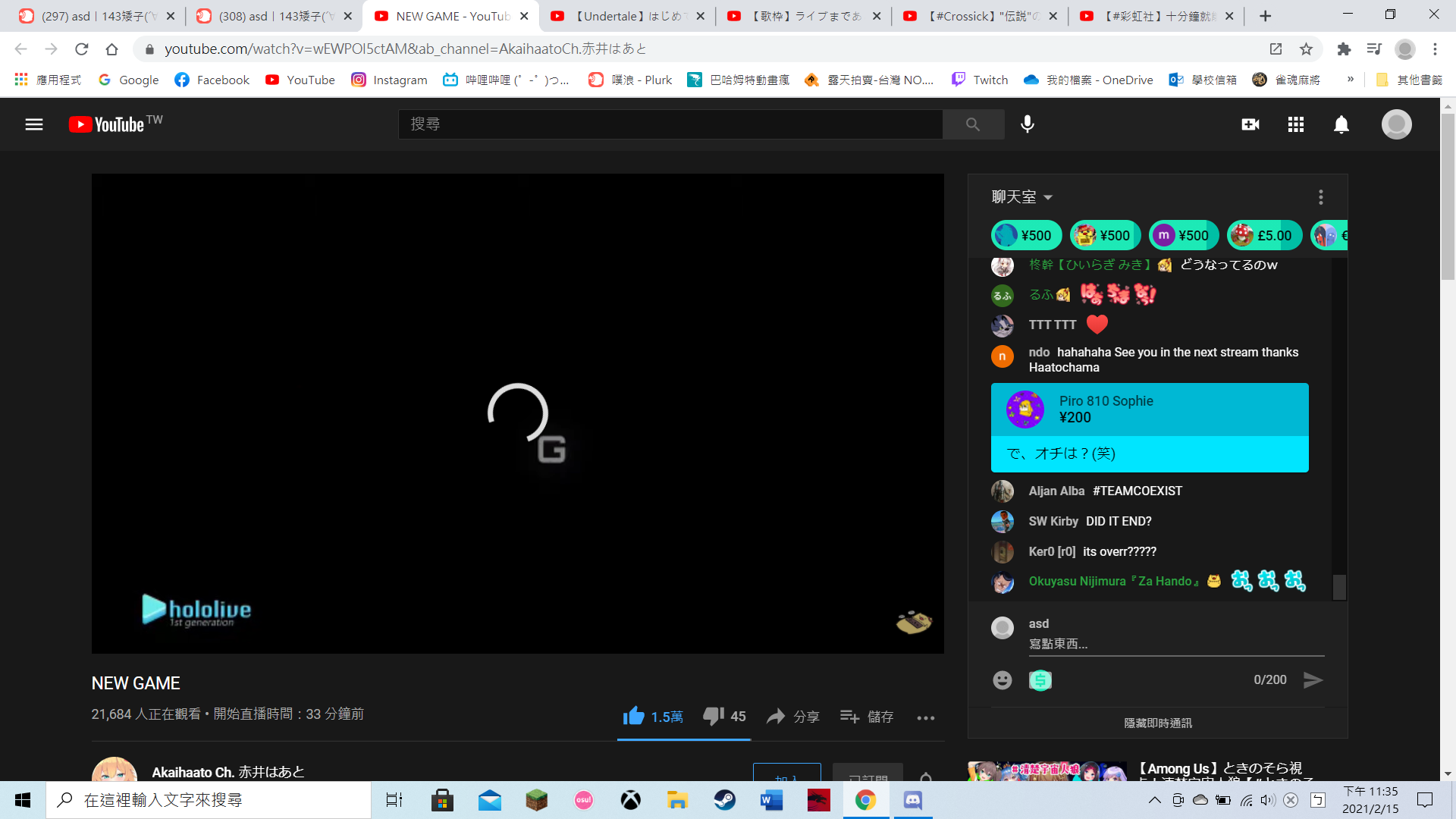Open the ¥500 chip with purple m avatar
1456x819 pixels.
point(1183,235)
